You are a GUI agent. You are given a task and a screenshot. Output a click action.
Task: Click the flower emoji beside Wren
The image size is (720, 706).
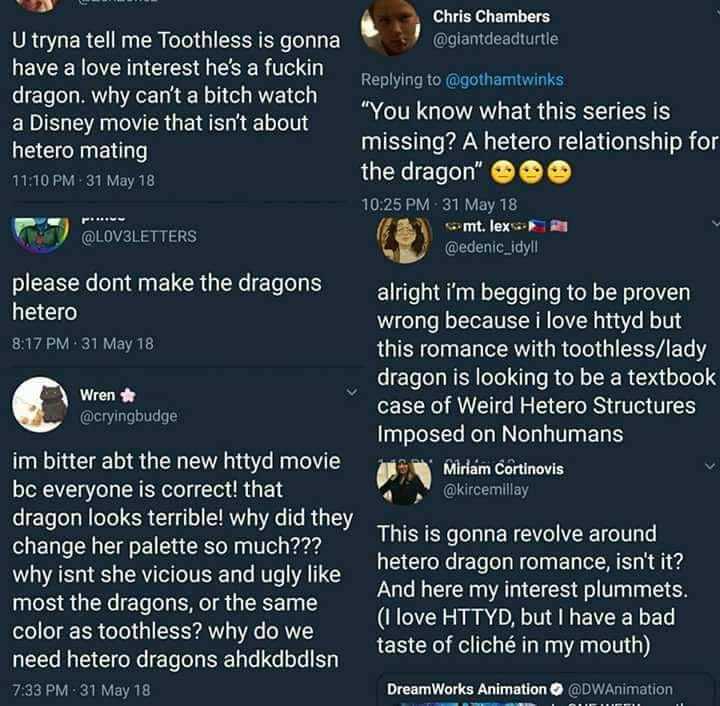pos(128,395)
